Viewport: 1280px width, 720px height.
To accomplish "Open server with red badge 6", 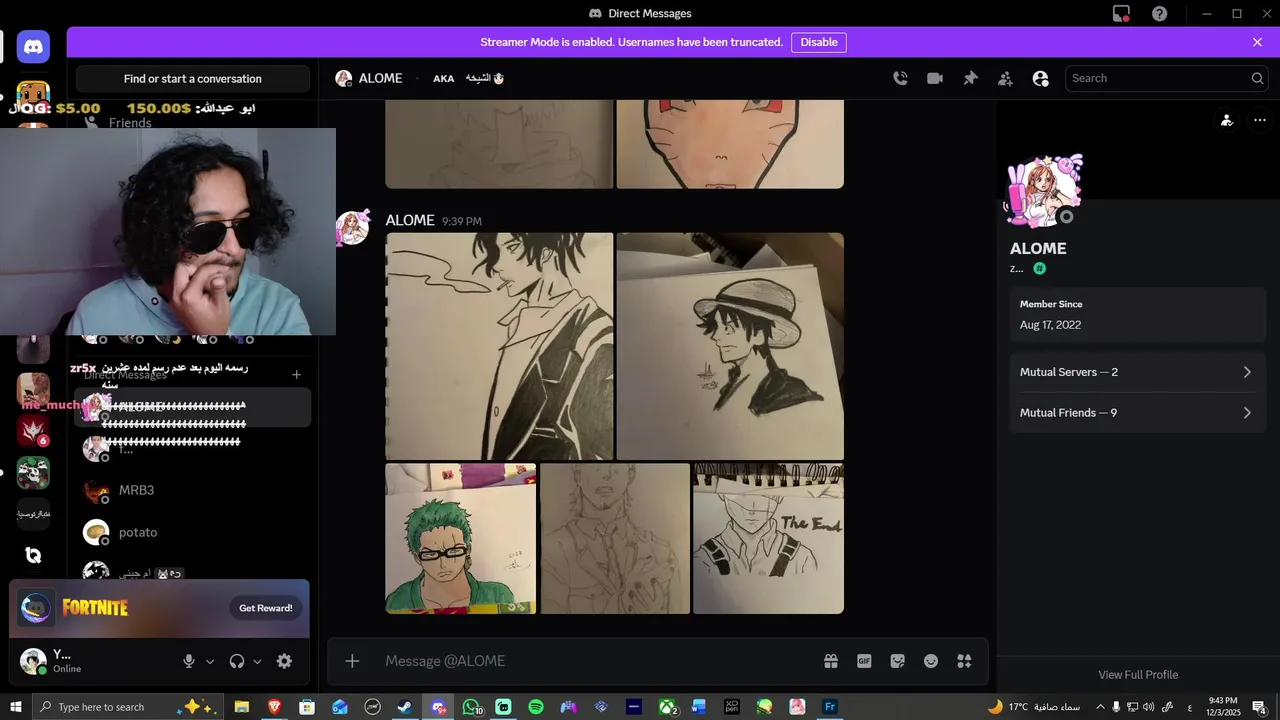I will pos(33,432).
